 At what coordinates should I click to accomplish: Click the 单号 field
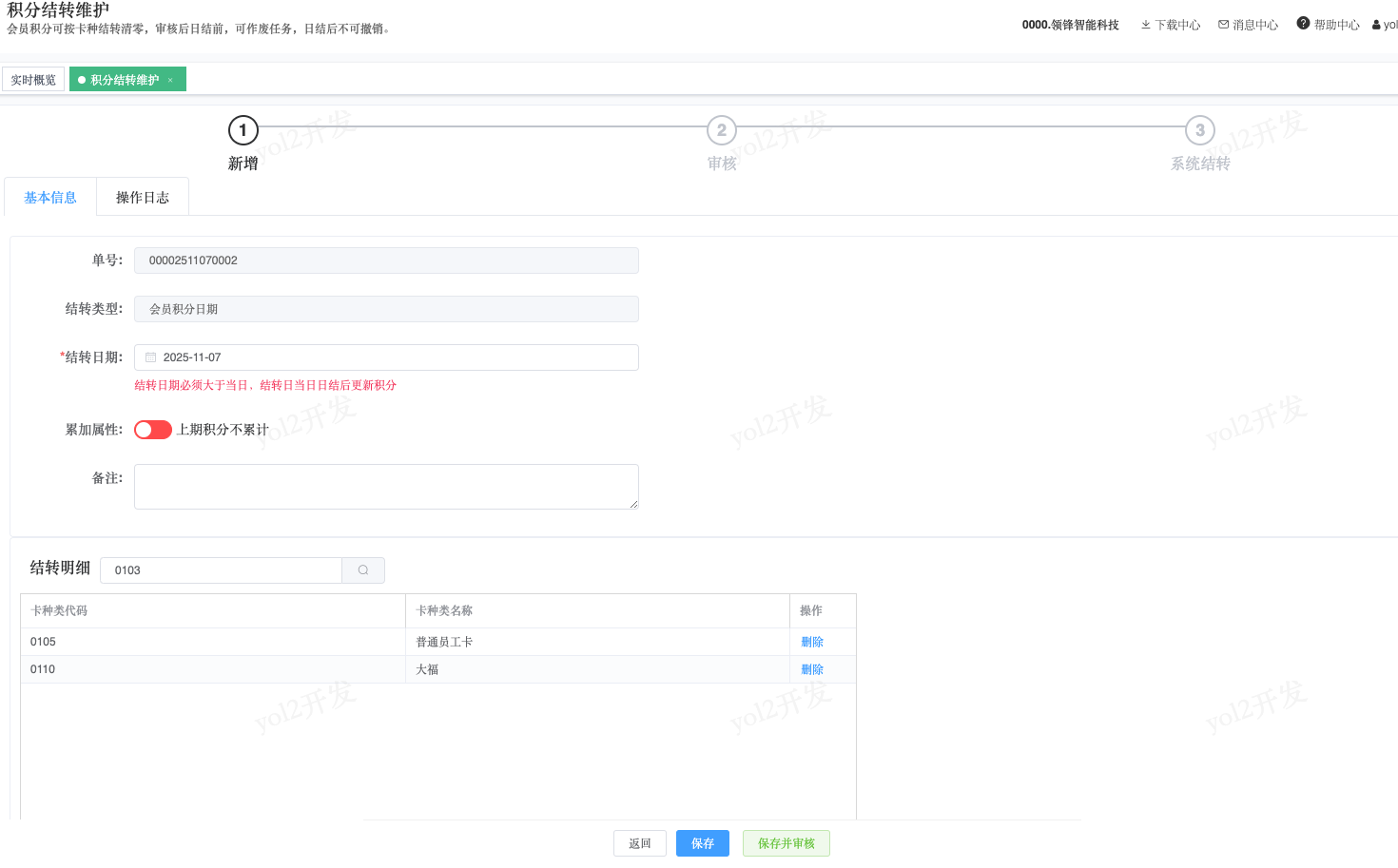tap(386, 260)
